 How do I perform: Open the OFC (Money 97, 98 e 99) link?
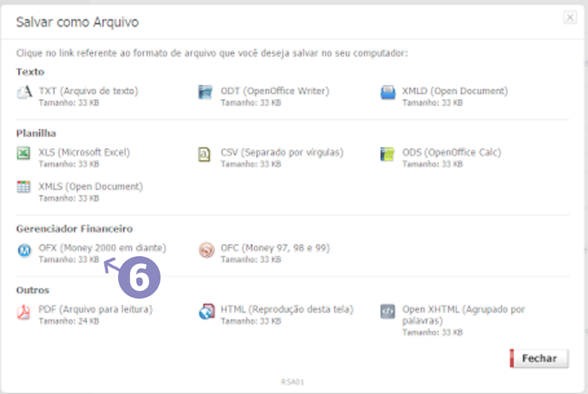point(275,248)
